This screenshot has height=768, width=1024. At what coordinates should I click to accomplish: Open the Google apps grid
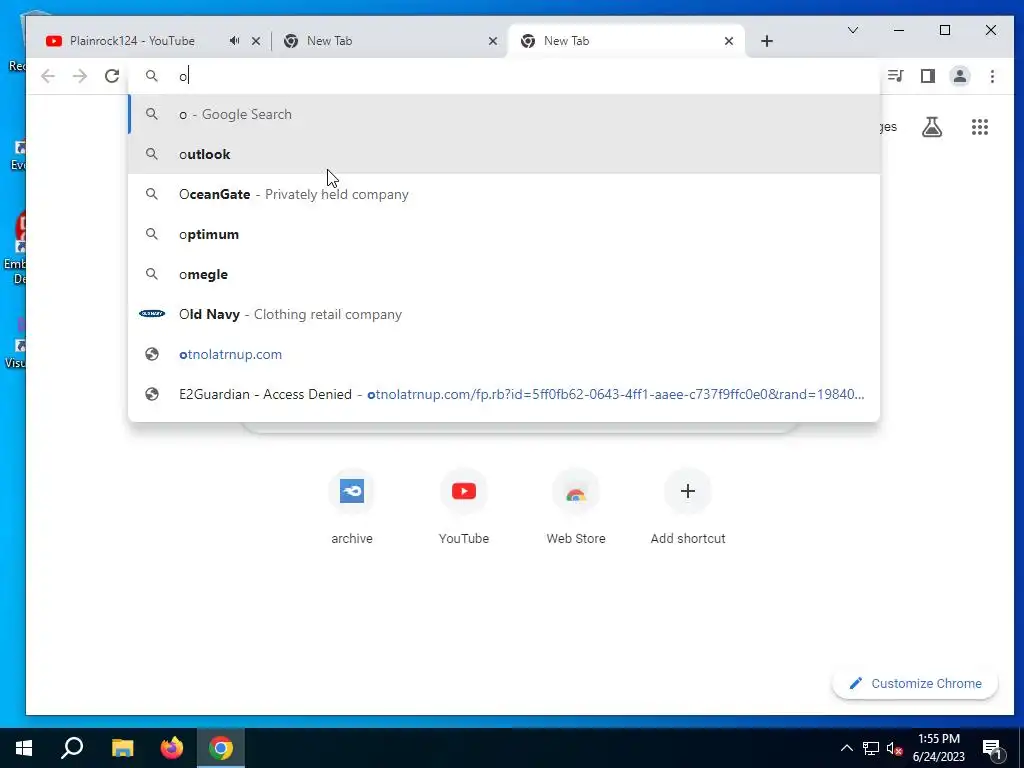[x=980, y=127]
